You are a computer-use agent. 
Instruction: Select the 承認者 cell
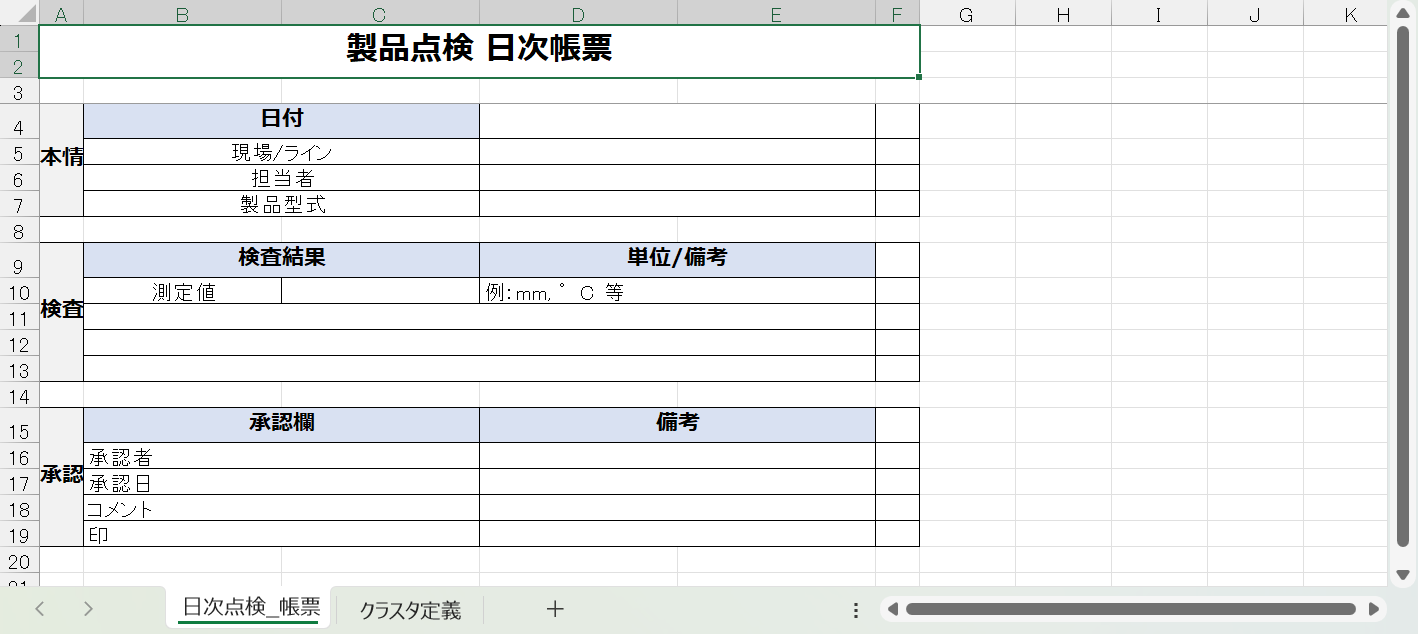click(x=281, y=456)
